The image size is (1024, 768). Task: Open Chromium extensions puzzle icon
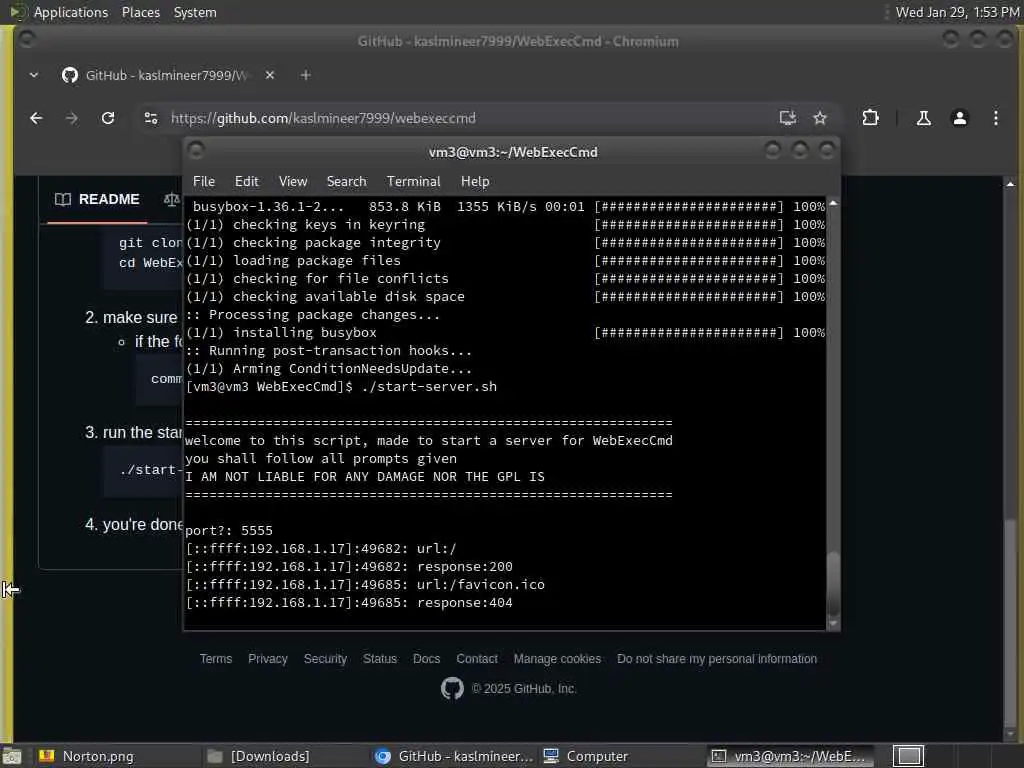pos(870,118)
